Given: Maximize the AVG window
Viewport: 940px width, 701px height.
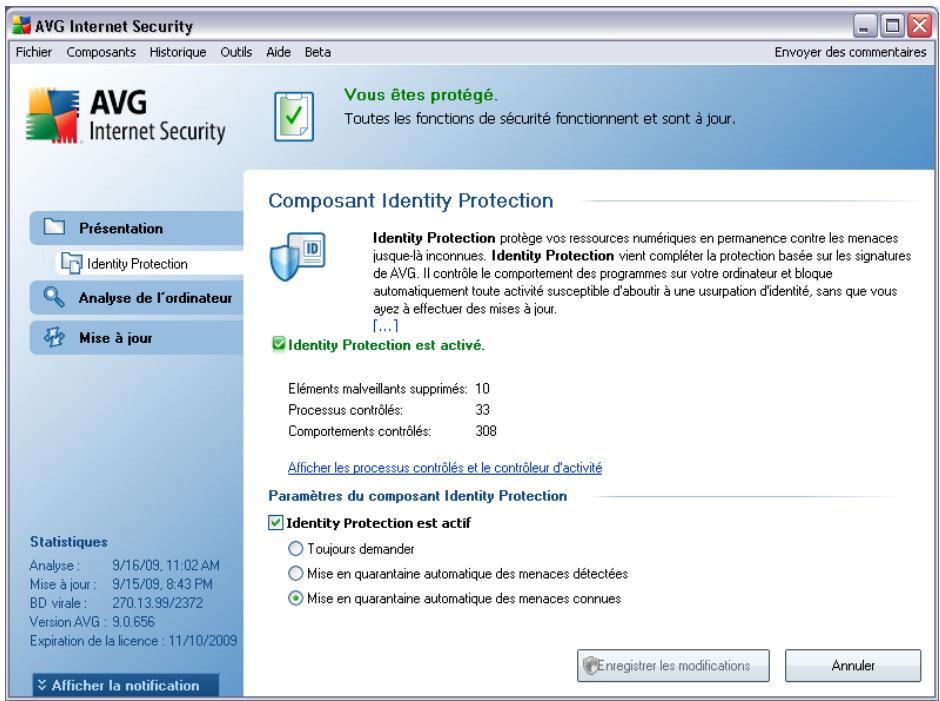Looking at the screenshot, I should tap(892, 26).
